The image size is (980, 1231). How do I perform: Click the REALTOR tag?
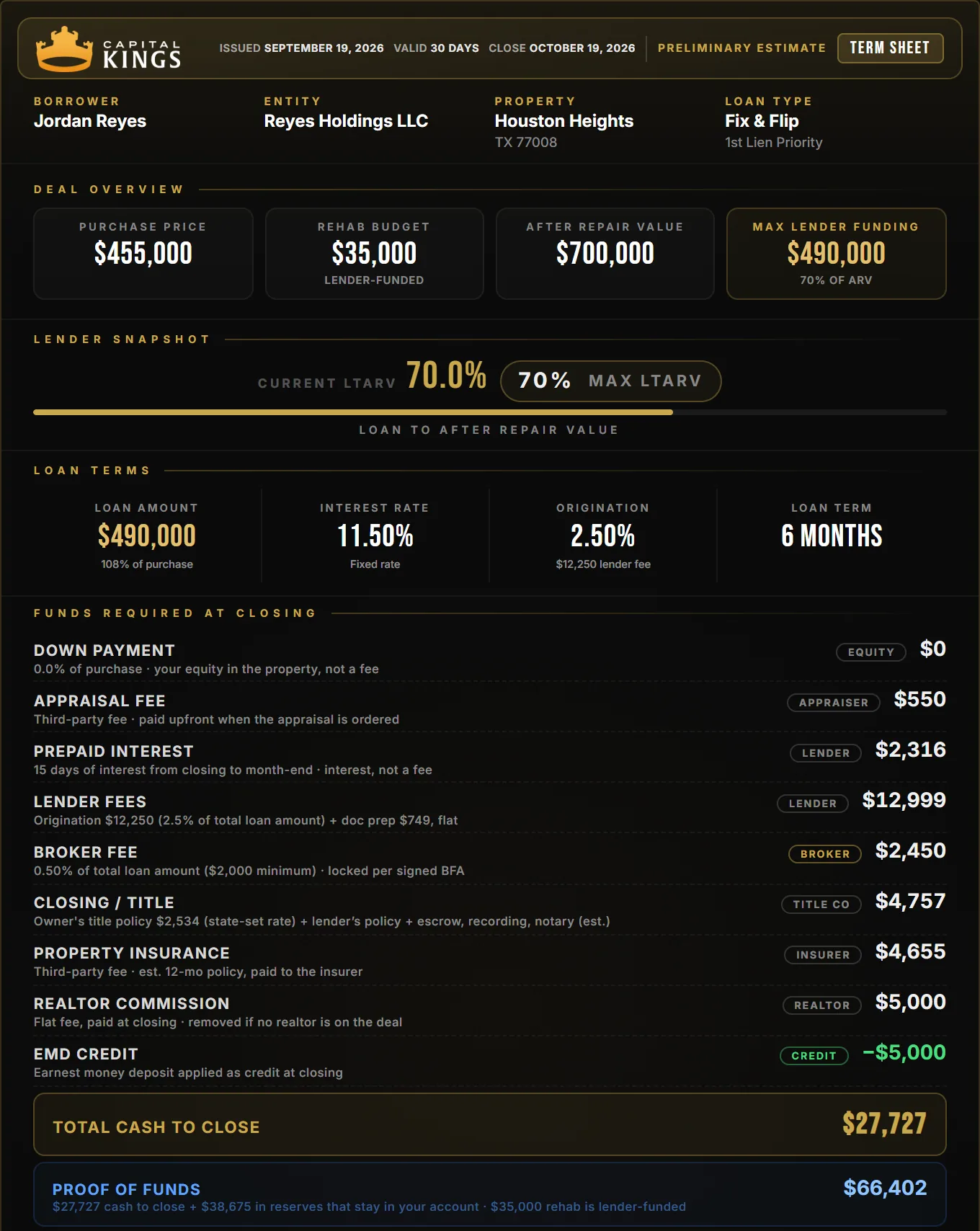[x=822, y=1005]
